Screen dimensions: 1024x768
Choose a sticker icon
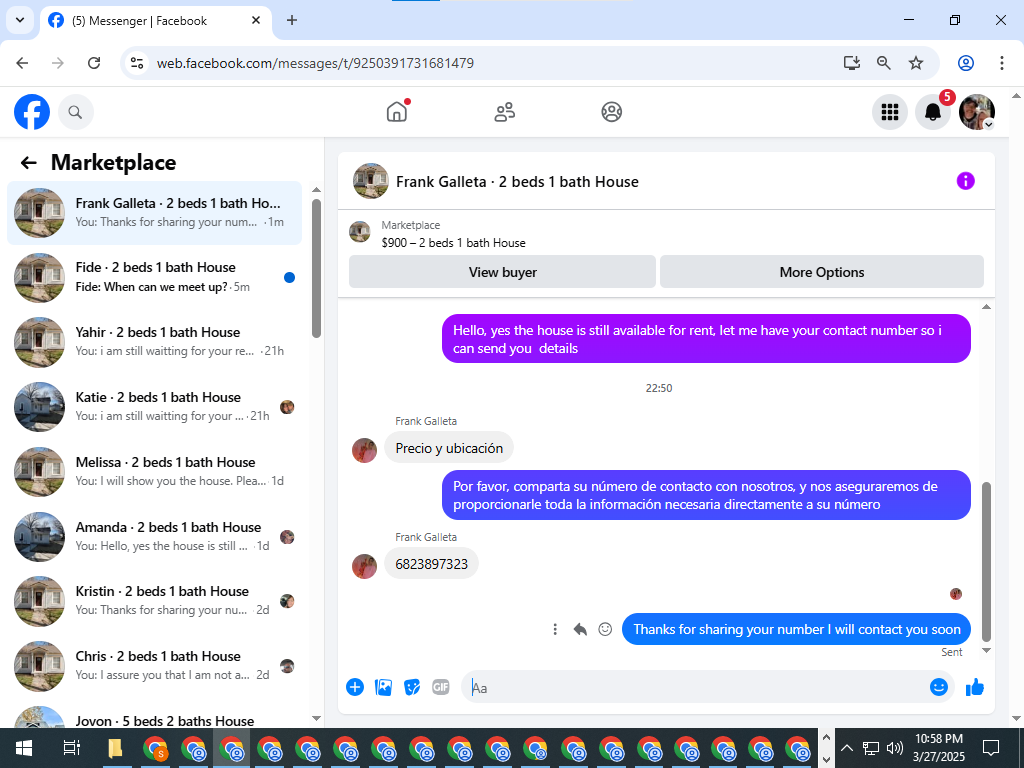pos(412,687)
